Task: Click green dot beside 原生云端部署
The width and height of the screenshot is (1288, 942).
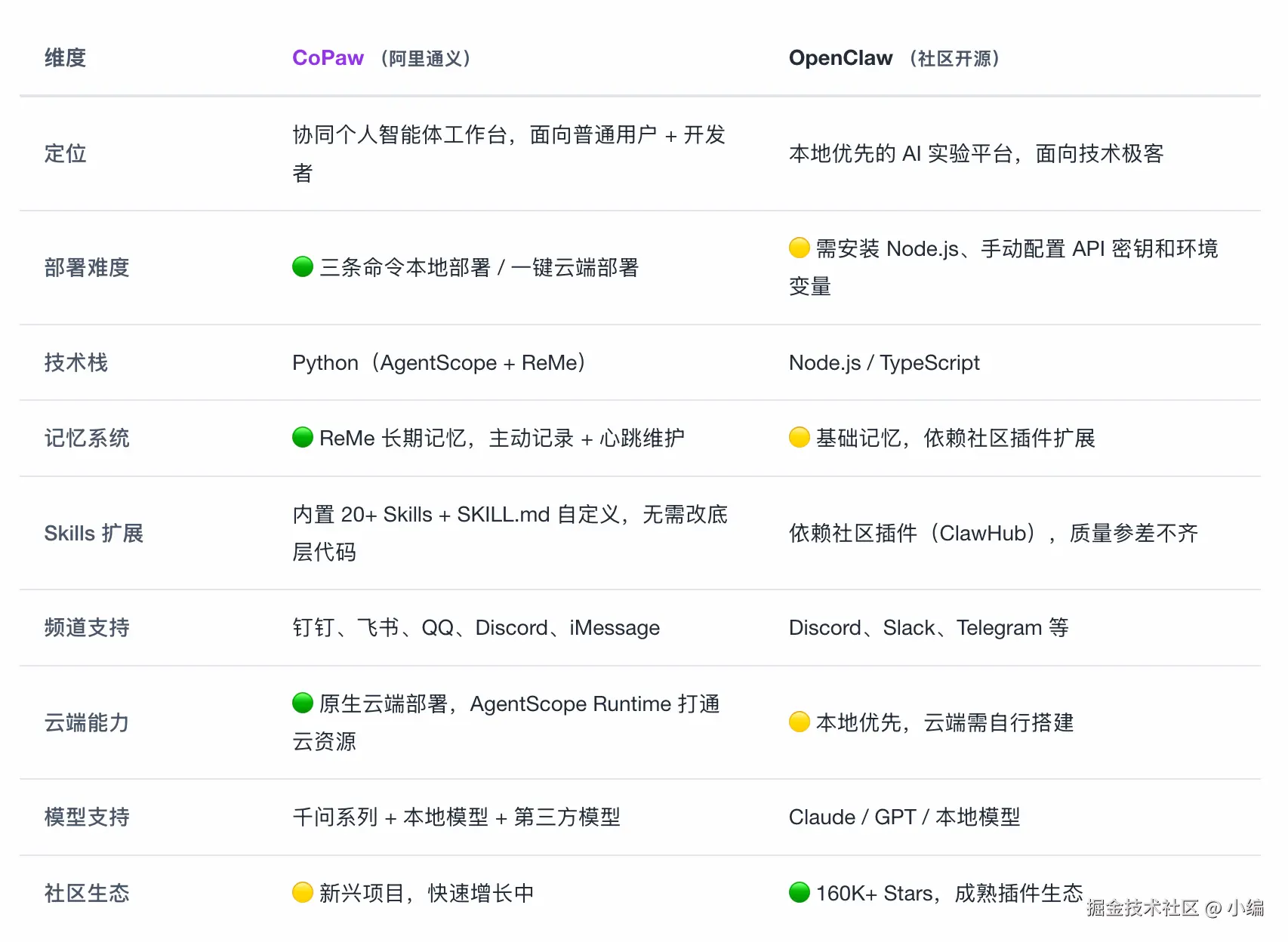Action: (x=303, y=703)
